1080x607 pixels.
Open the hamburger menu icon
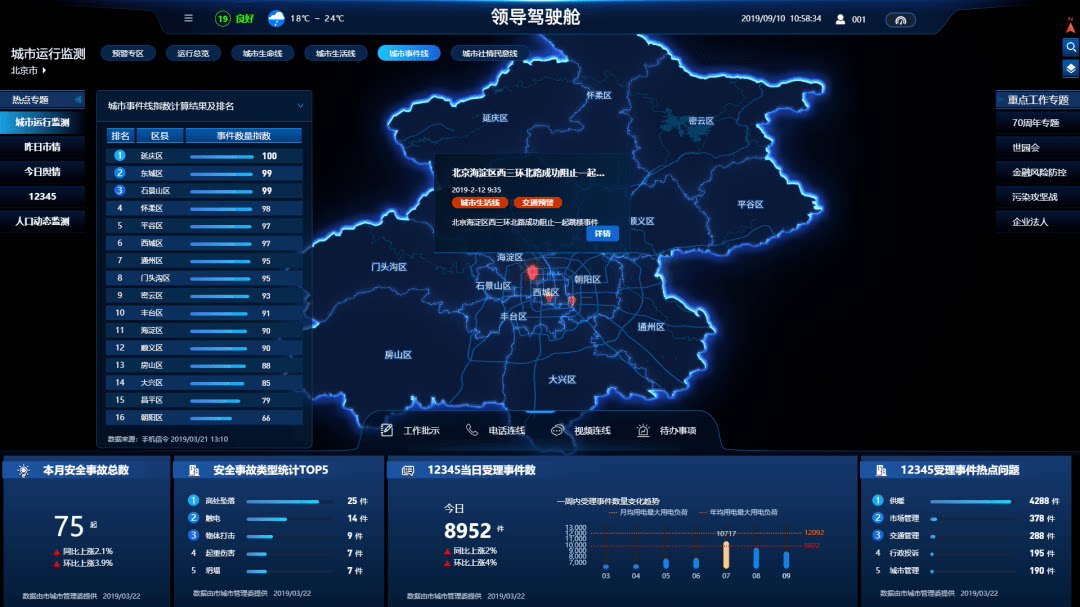click(188, 19)
